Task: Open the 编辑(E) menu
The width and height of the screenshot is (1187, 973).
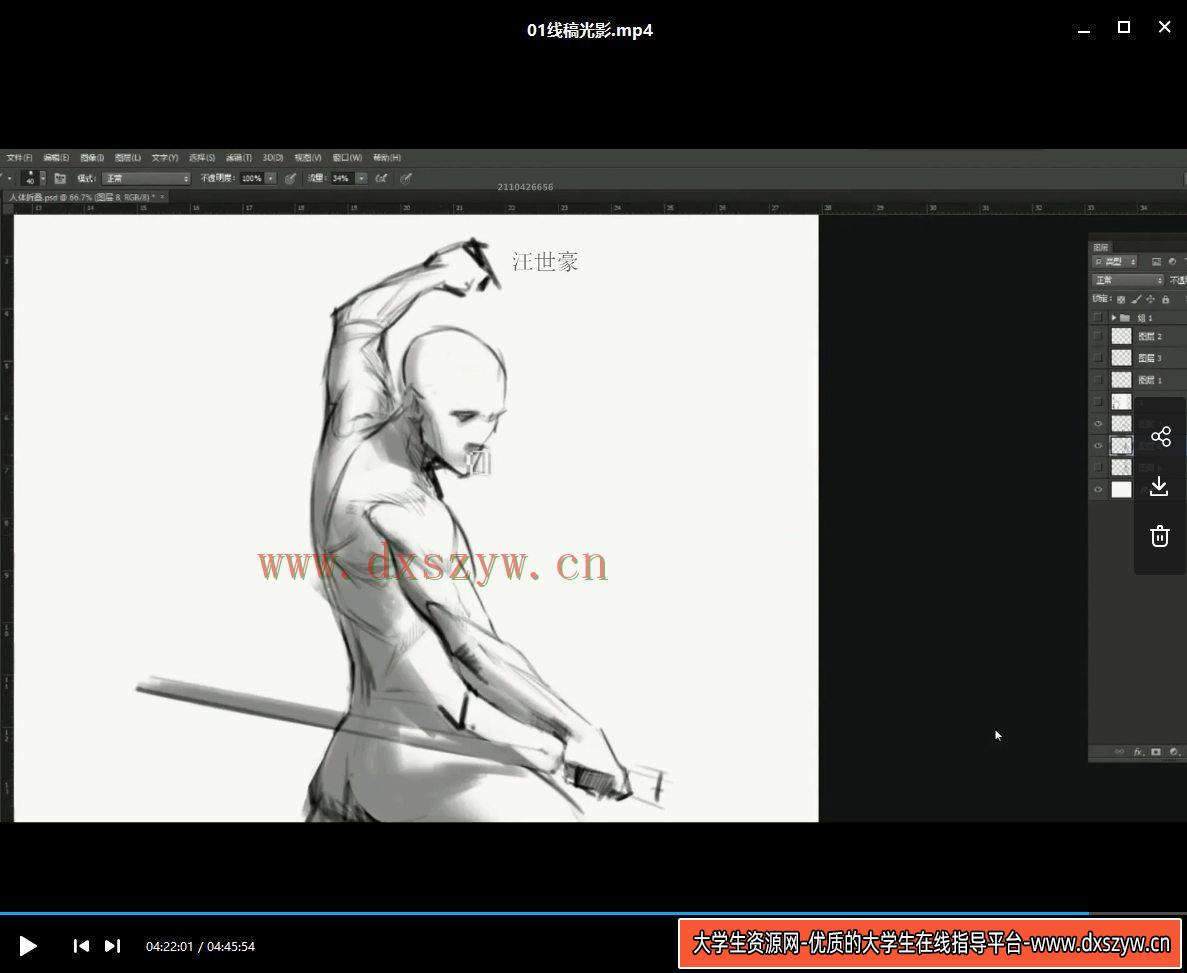Action: click(x=56, y=157)
